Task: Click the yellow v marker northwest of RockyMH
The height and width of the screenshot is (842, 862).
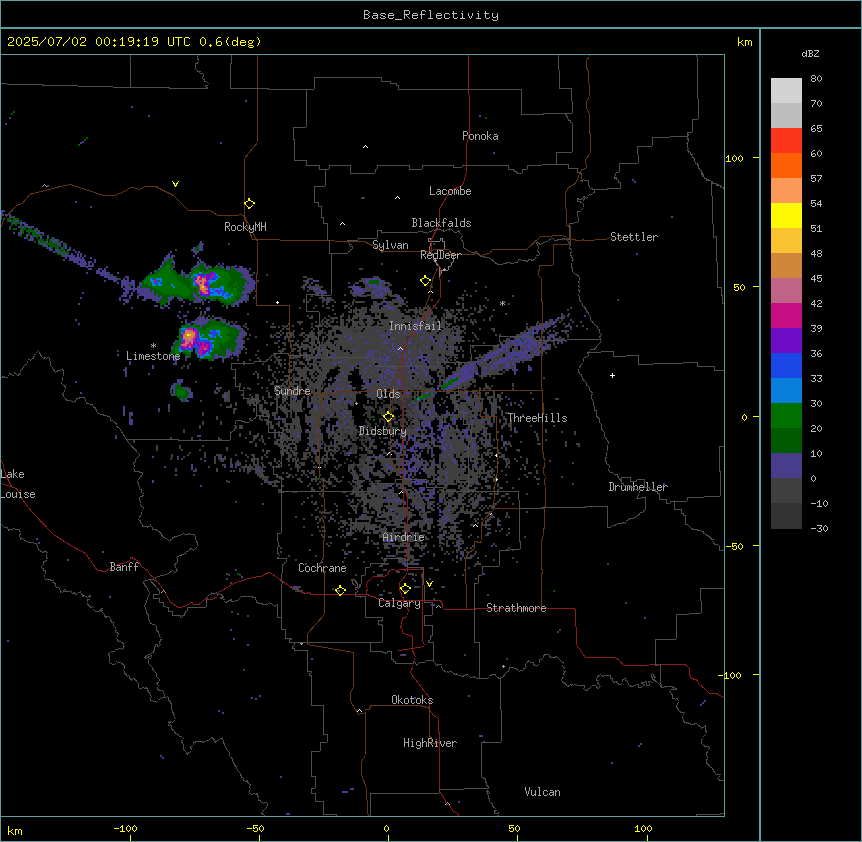Action: (175, 184)
